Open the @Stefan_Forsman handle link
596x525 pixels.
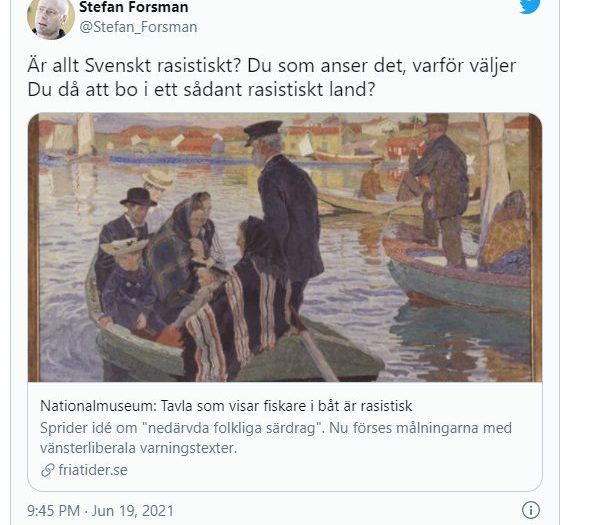click(x=138, y=27)
